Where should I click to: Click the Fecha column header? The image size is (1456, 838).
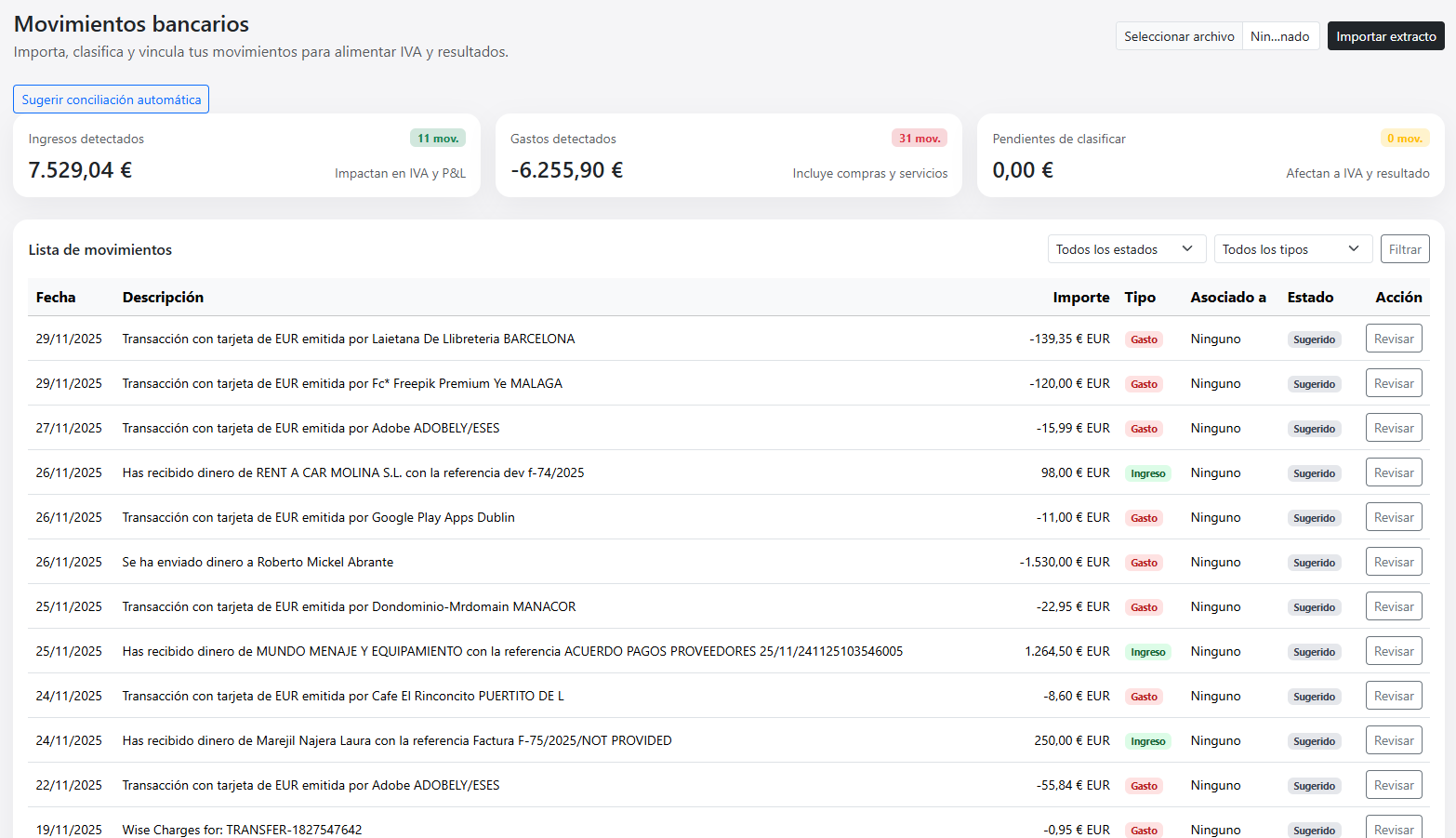pos(56,298)
